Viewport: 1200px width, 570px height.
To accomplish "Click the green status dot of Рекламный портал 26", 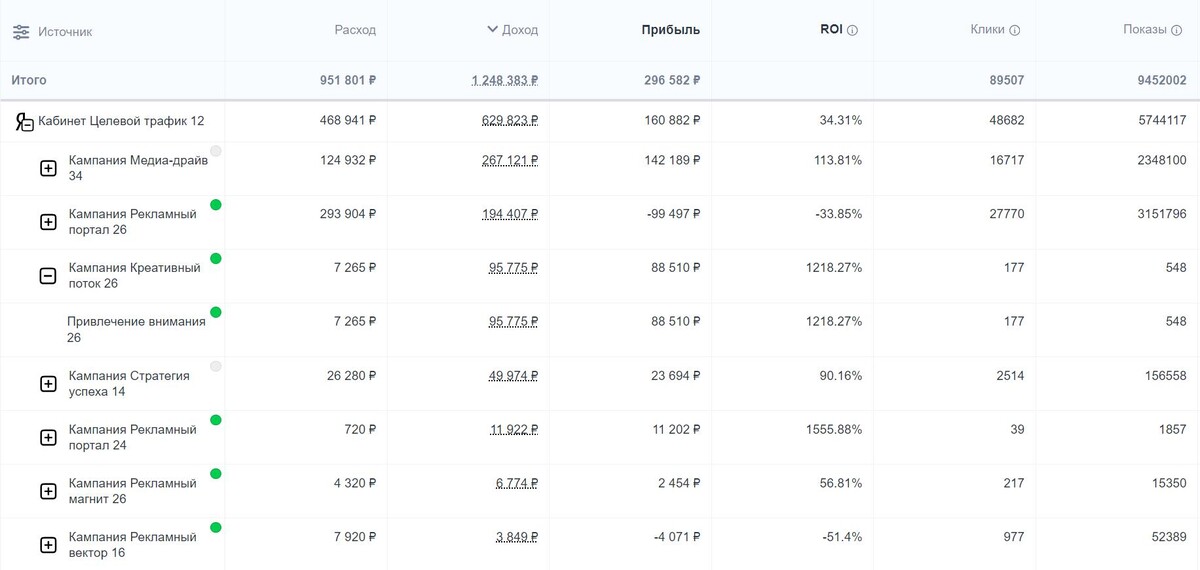I will click(x=216, y=205).
